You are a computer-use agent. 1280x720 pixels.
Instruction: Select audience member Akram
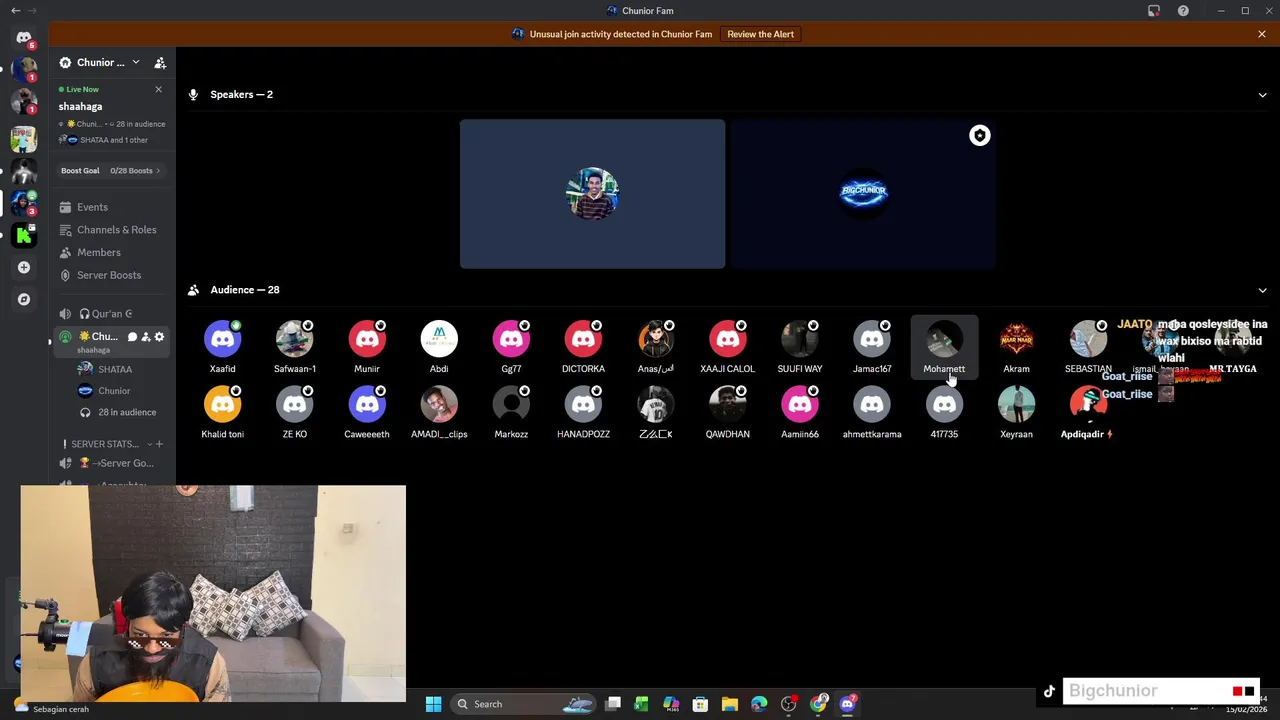pos(1016,347)
